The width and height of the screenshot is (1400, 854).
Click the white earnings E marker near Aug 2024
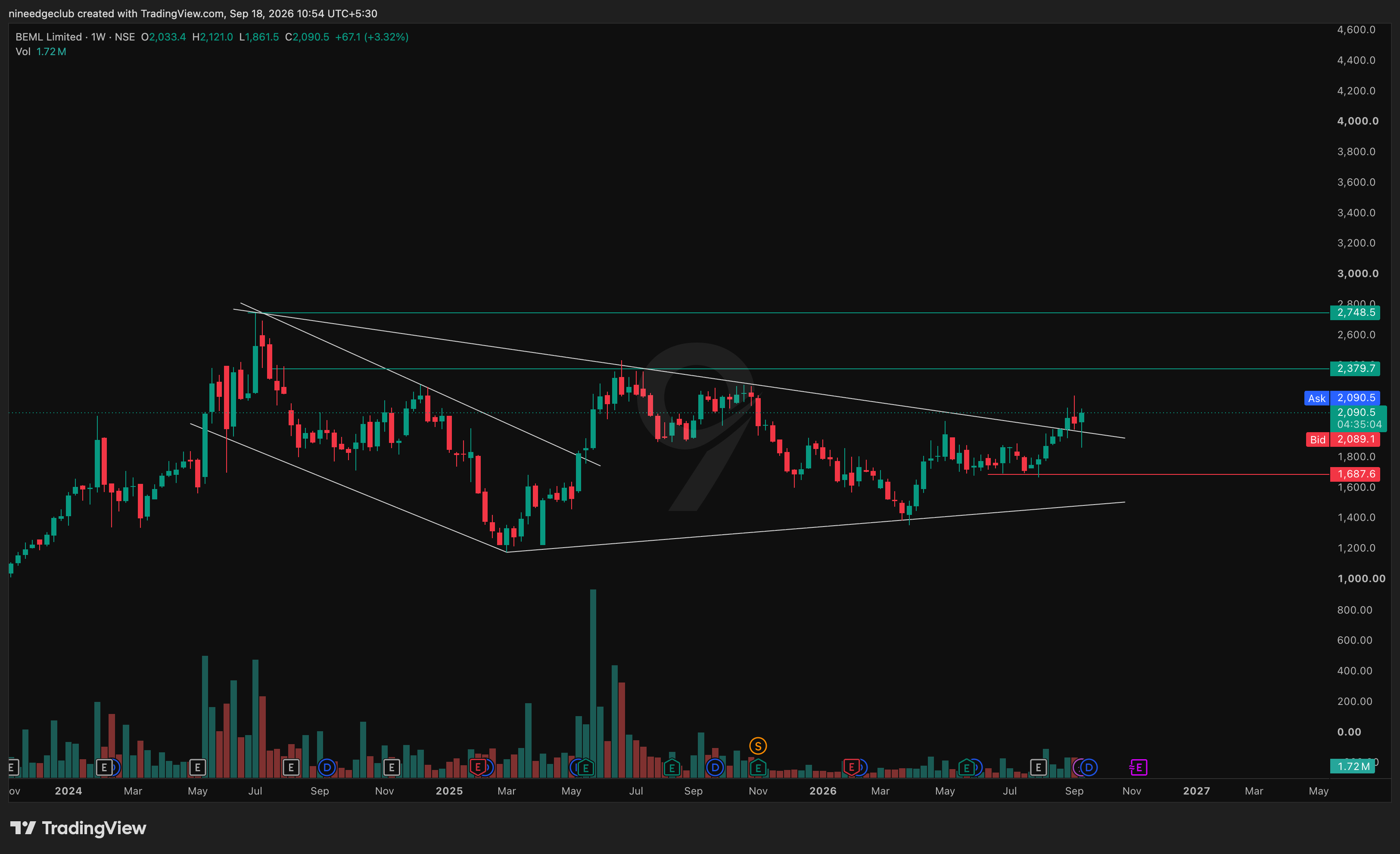pos(291,768)
